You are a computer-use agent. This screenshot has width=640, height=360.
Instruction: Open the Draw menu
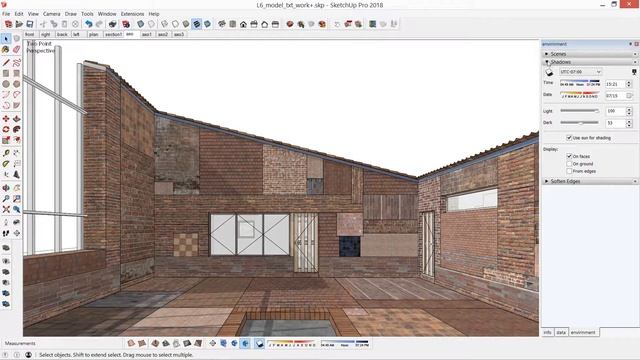click(x=71, y=14)
